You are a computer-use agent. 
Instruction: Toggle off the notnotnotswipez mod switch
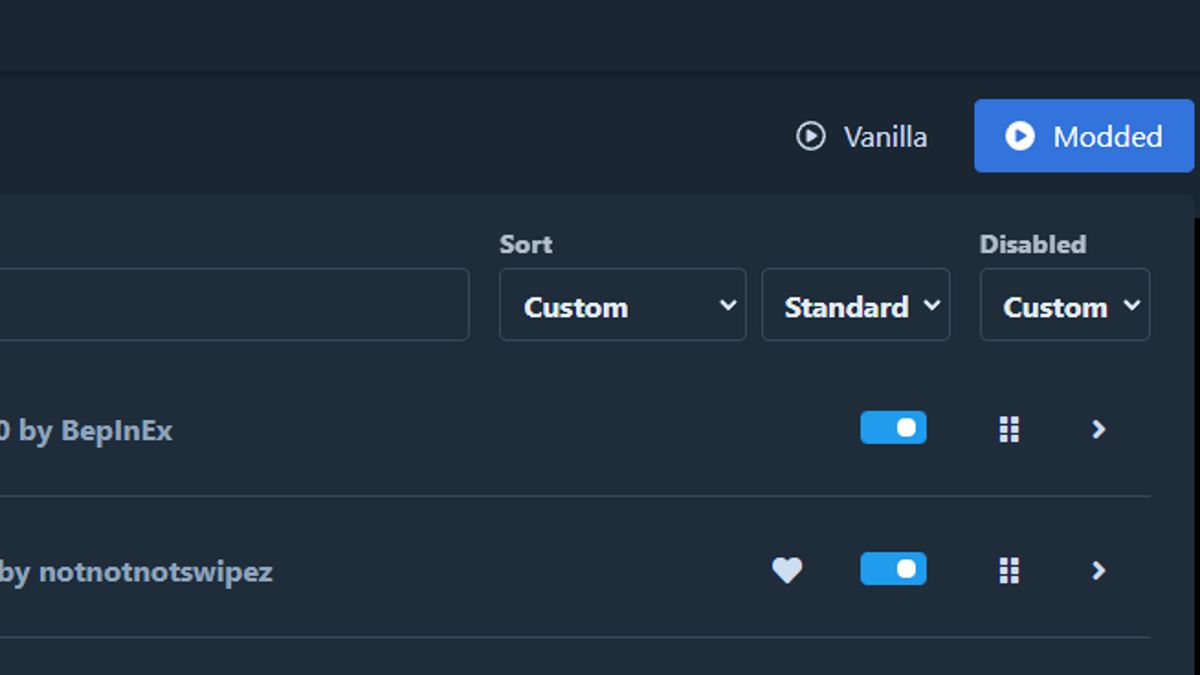tap(893, 569)
